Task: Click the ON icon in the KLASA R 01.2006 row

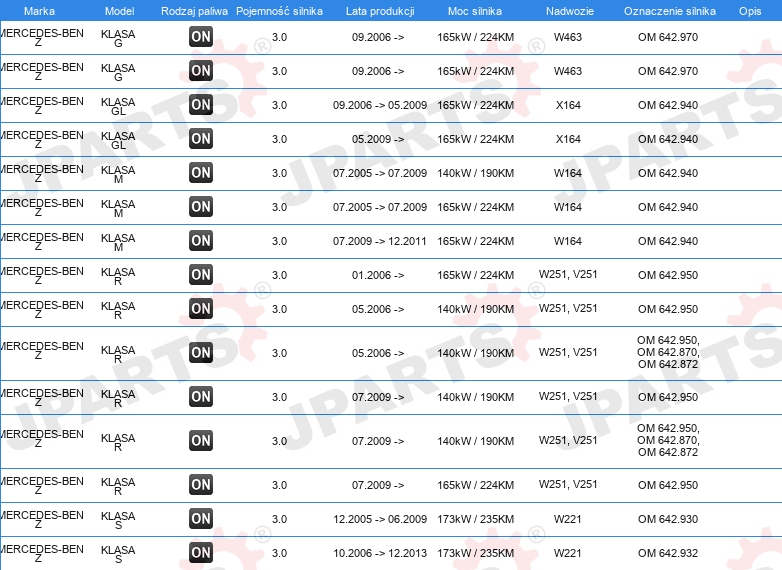Action: tap(201, 274)
